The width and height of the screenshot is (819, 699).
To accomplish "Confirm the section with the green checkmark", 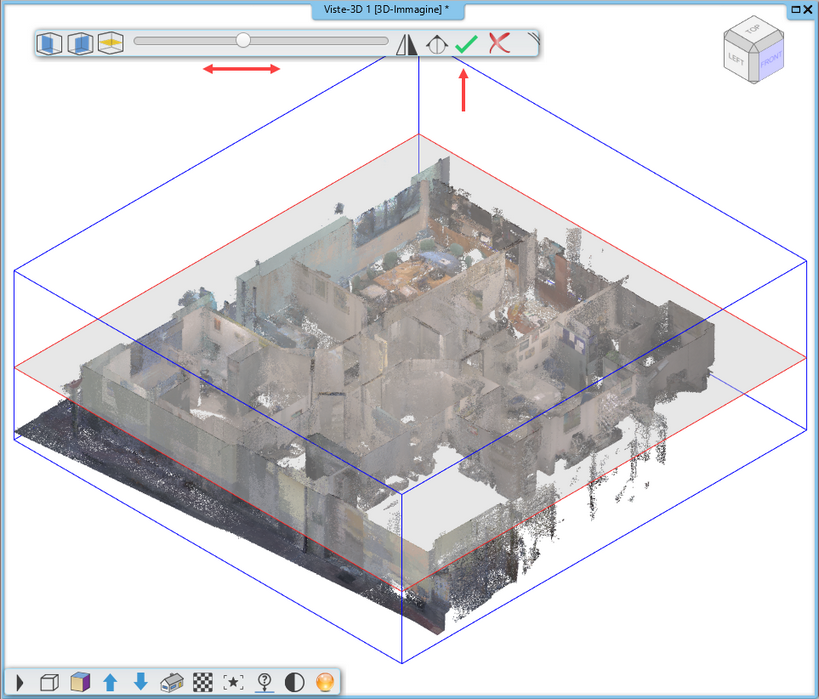I will (x=466, y=44).
